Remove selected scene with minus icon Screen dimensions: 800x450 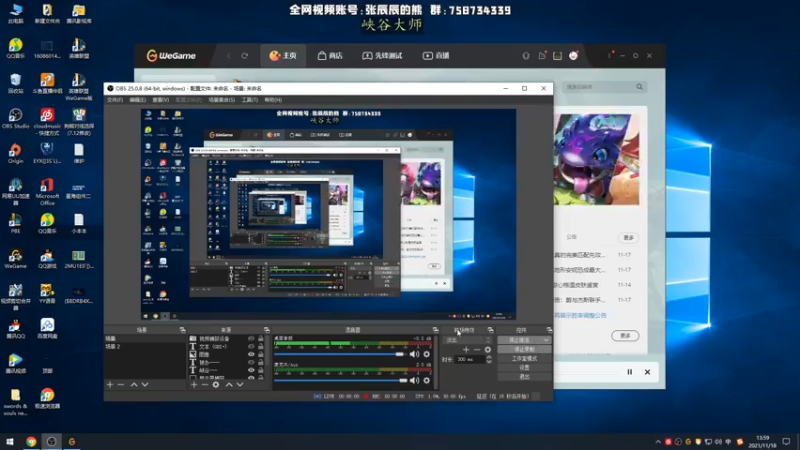tap(121, 384)
